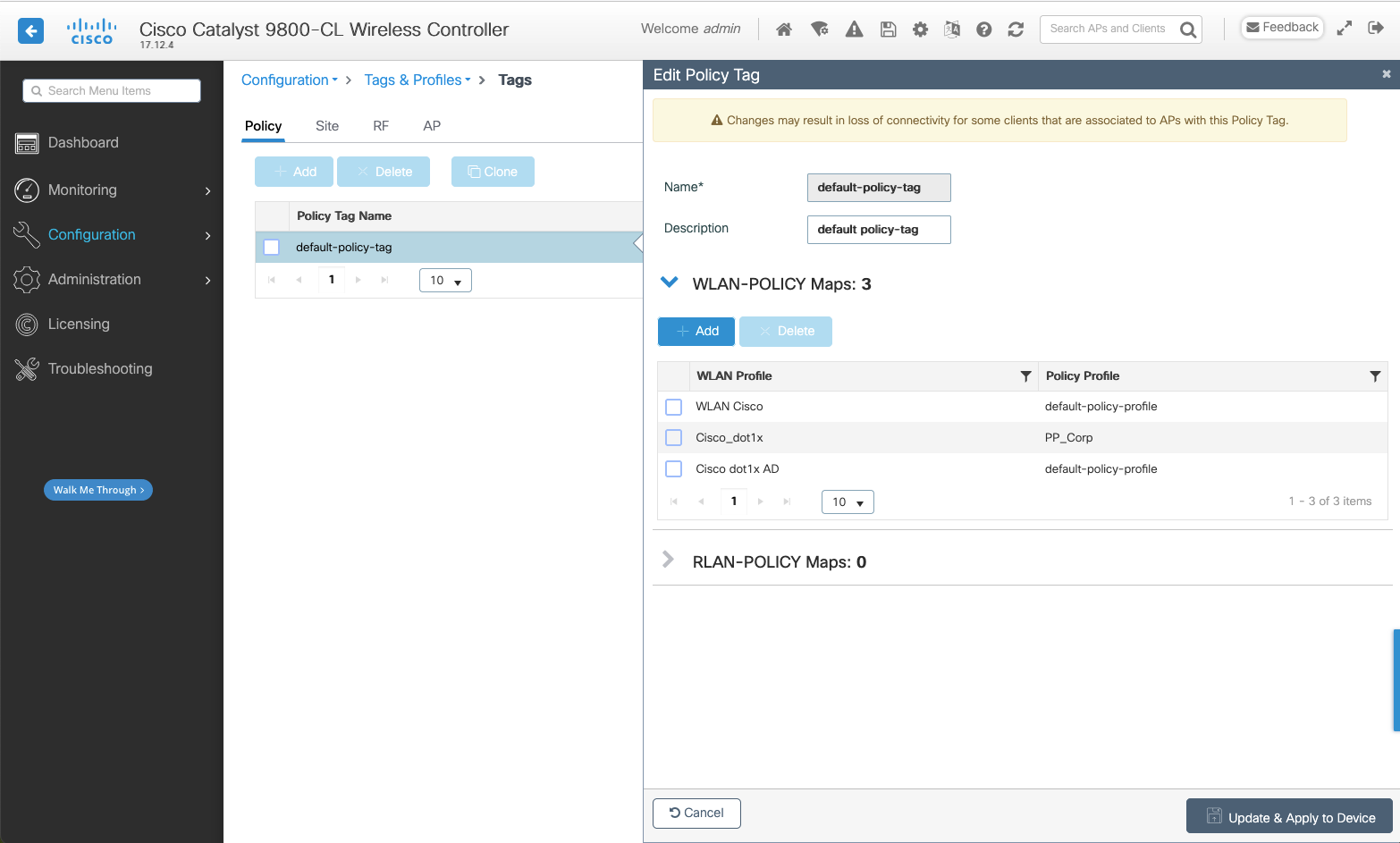Expand the Administration menu
The width and height of the screenshot is (1400, 843).
click(x=112, y=280)
